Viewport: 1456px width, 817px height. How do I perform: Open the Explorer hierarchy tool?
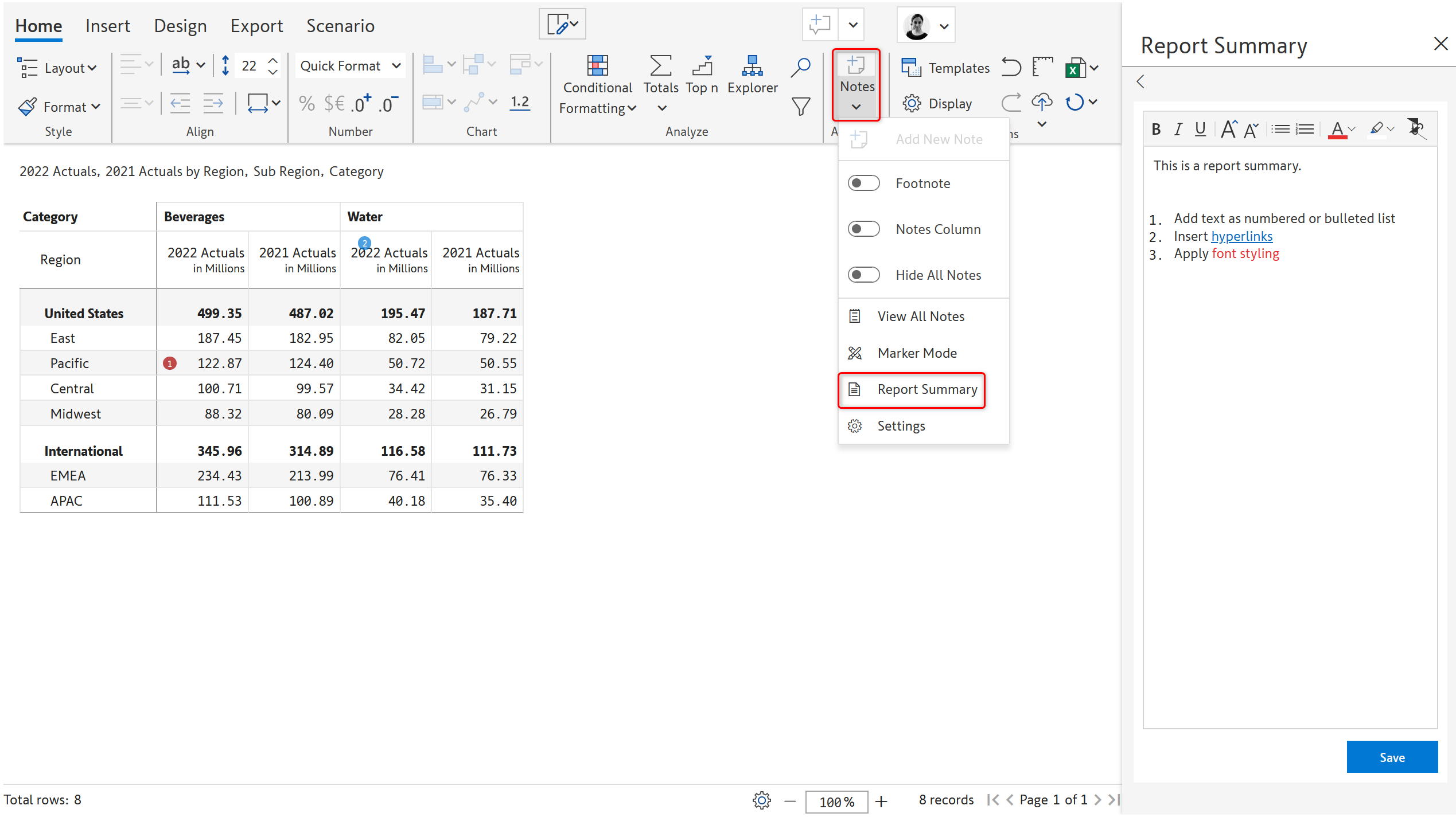click(x=752, y=67)
